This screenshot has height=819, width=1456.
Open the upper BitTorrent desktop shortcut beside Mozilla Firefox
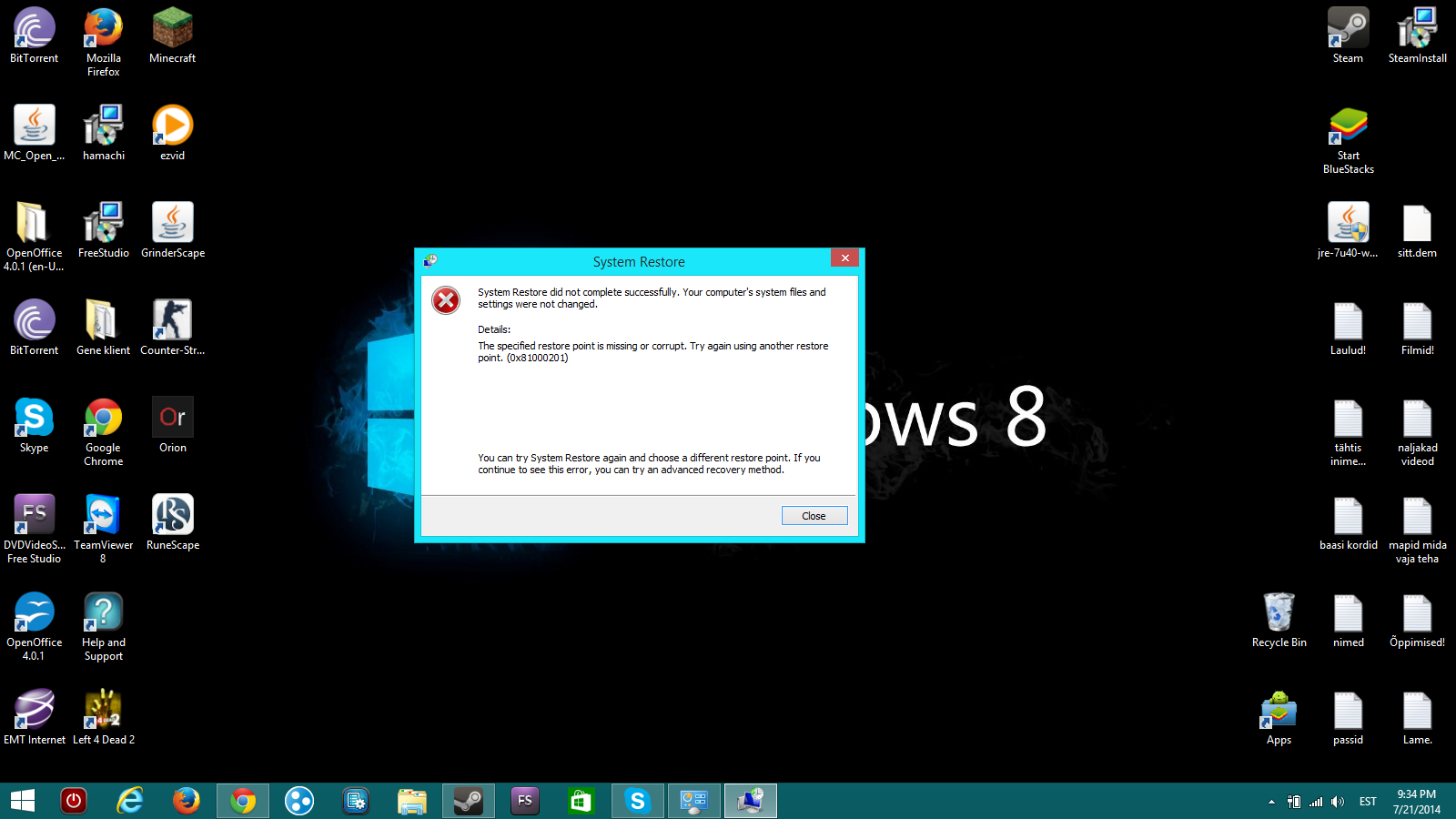(x=35, y=35)
